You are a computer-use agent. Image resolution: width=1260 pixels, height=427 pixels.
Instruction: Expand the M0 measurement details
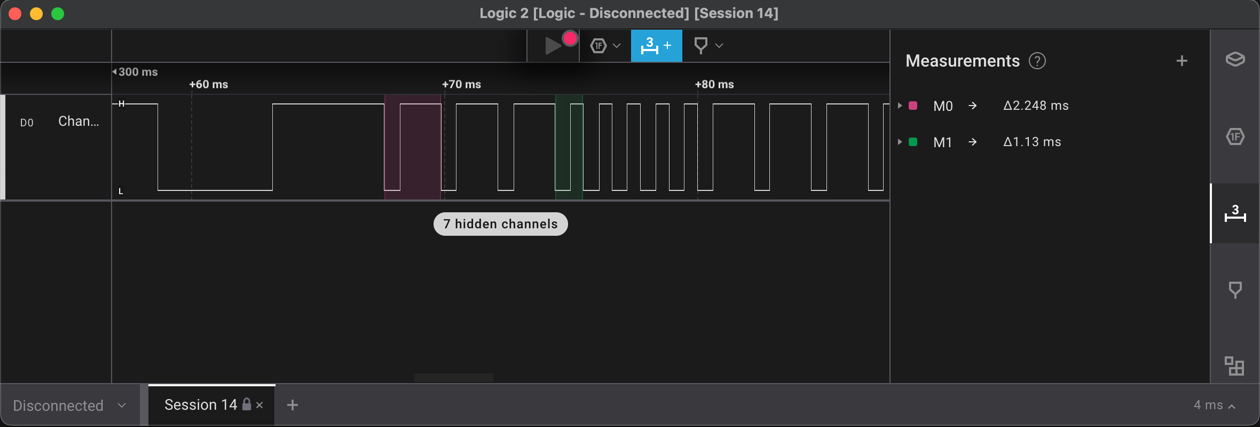[x=900, y=106]
